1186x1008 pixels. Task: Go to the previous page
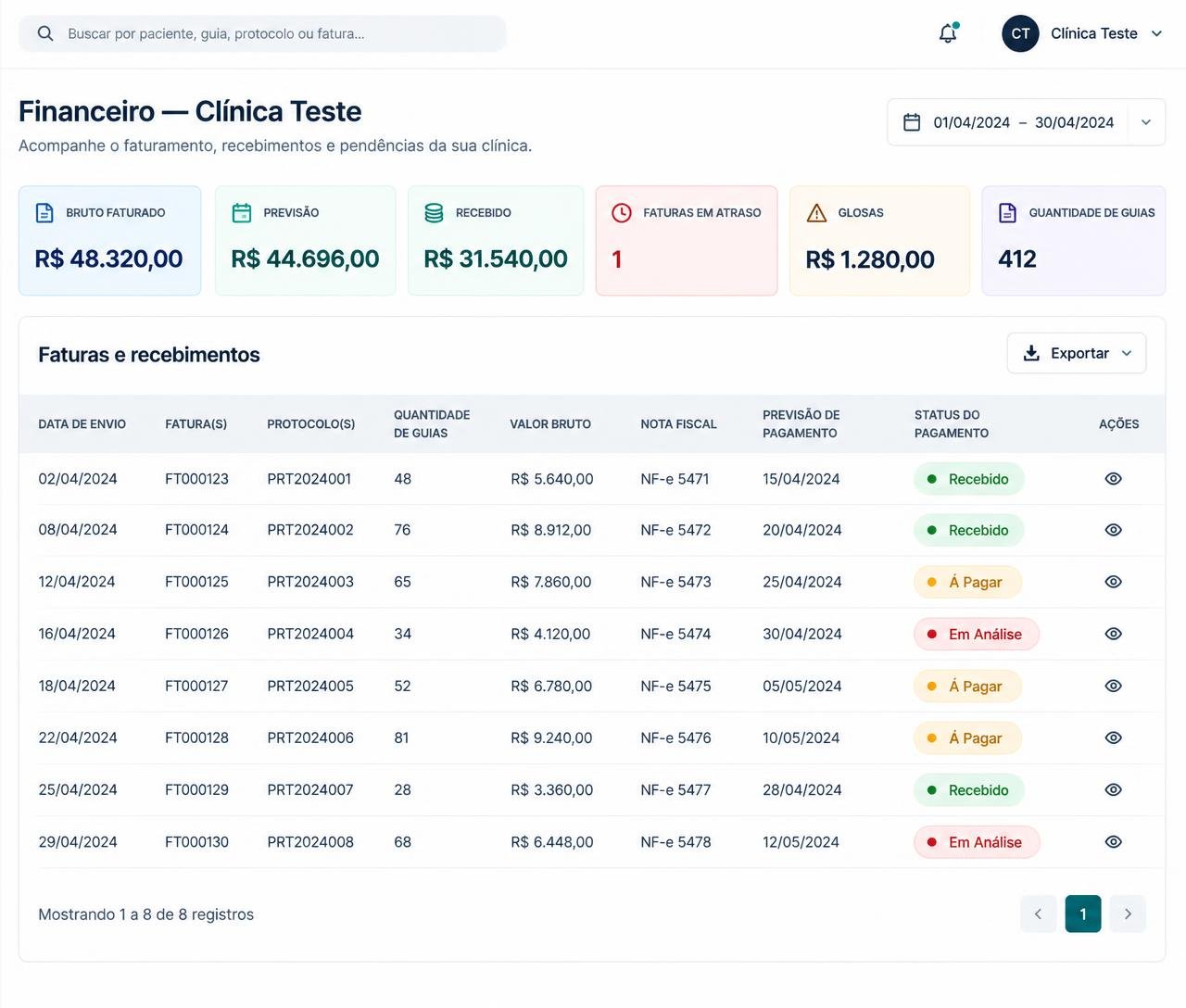tap(1038, 914)
